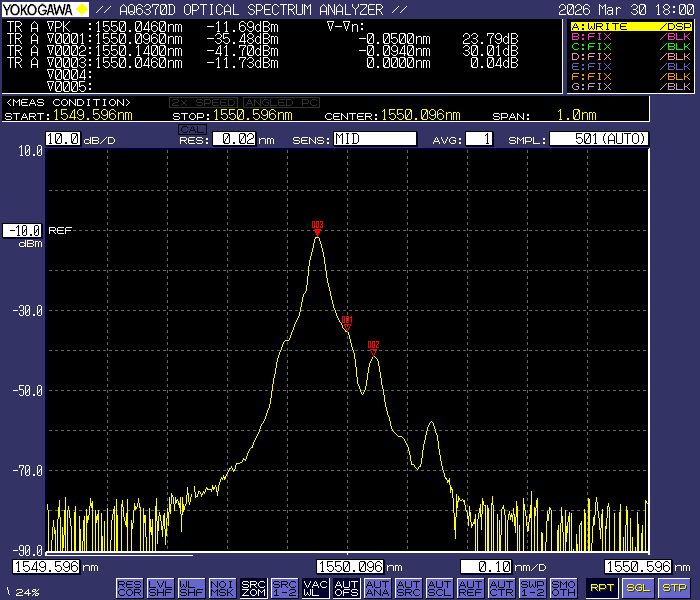The image size is (700, 600).
Task: Toggle the VAC WL vacuum wavelength icon
Action: [x=315, y=588]
